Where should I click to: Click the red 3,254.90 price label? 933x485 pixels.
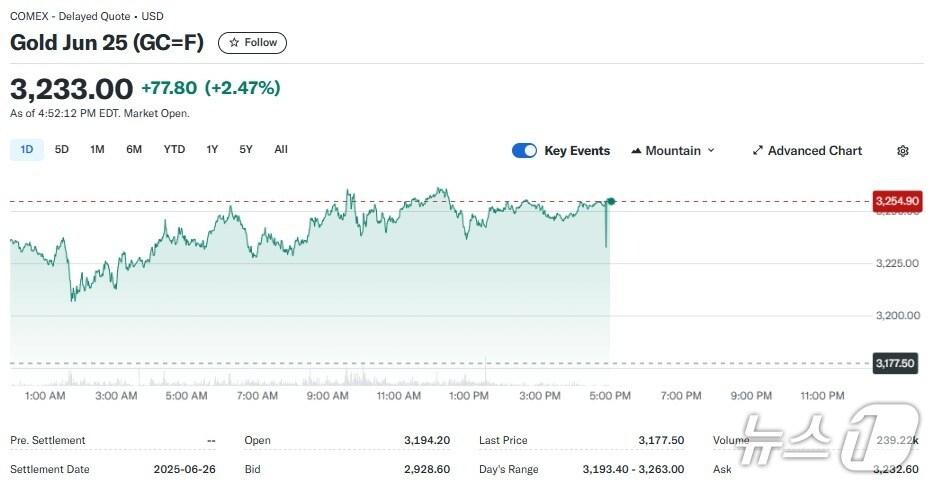click(896, 202)
